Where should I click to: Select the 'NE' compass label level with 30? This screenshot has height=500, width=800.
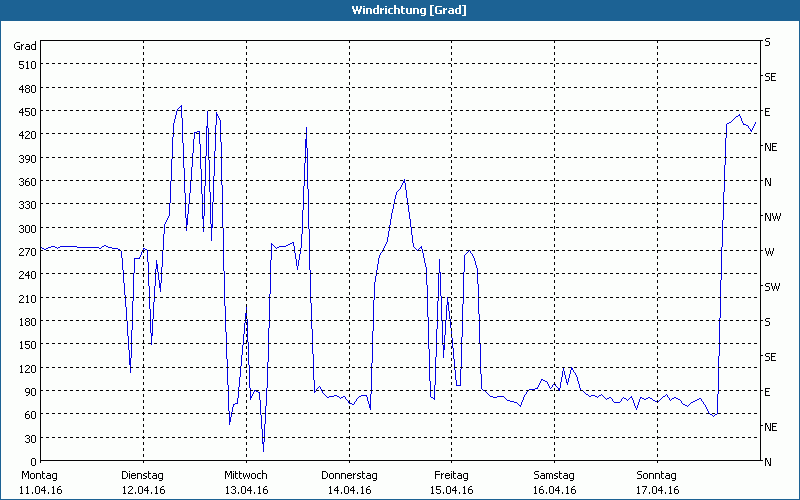(770, 427)
